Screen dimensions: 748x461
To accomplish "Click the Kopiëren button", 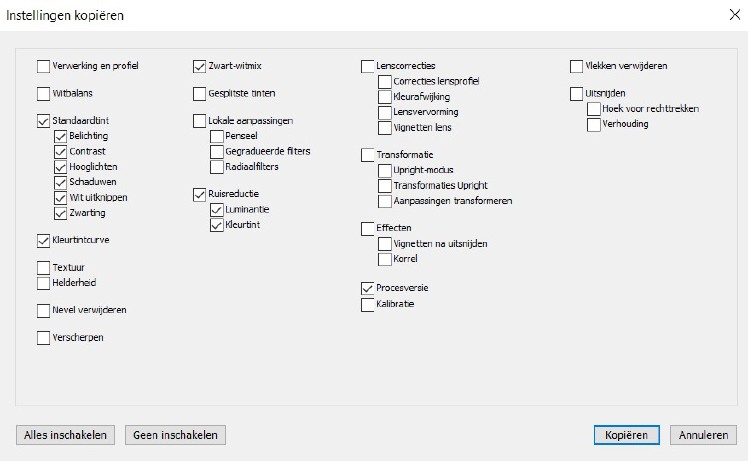I will 626,435.
